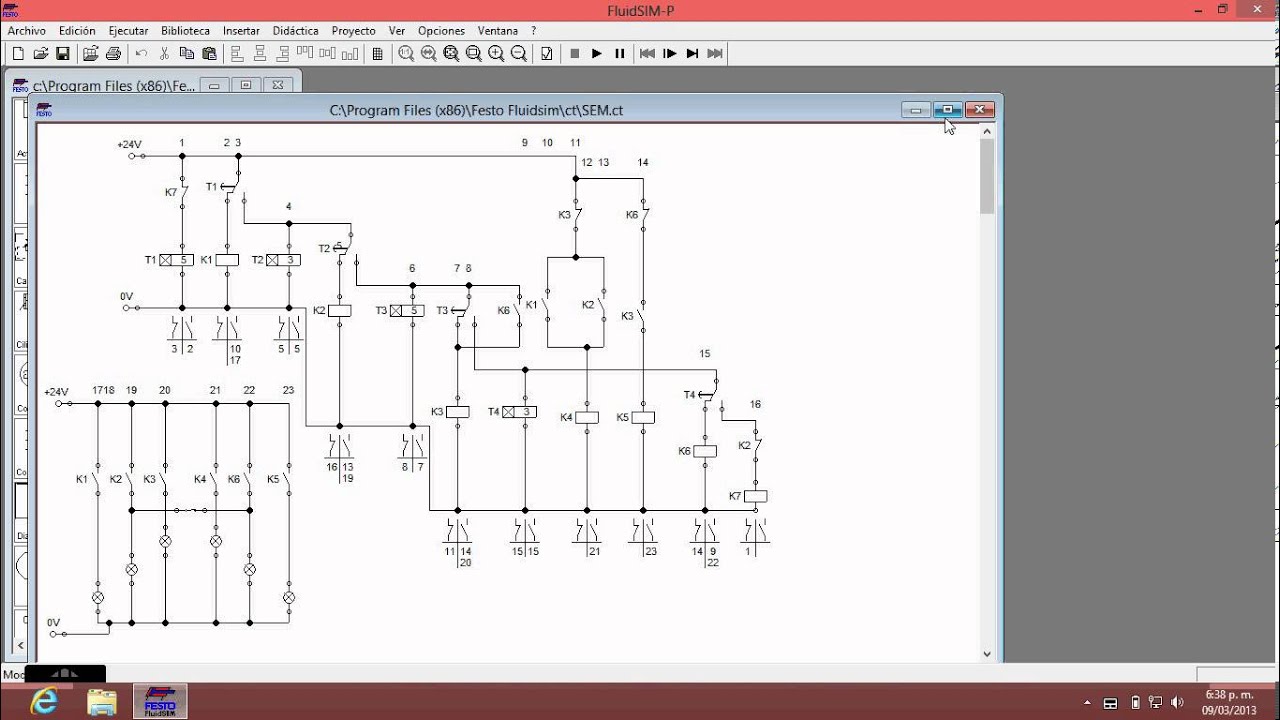This screenshot has height=720, width=1280.
Task: Cut the selection with the scissors icon
Action: click(164, 54)
